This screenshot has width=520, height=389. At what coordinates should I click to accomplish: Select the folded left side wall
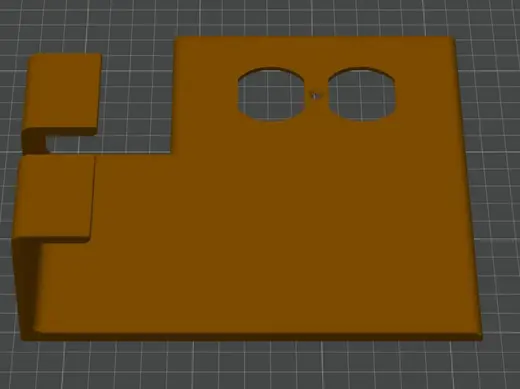[26, 287]
